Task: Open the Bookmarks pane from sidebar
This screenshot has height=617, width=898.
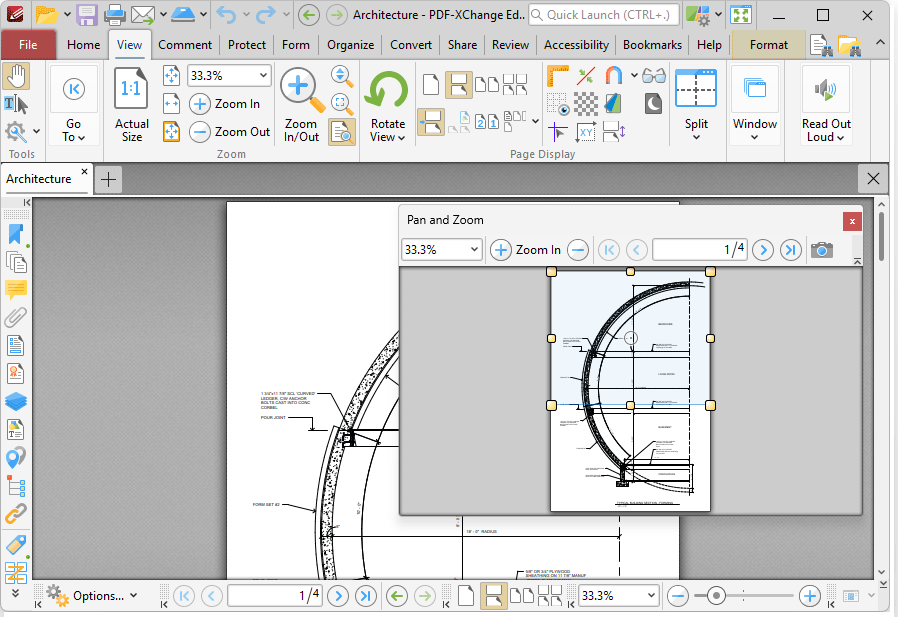Action: [16, 234]
